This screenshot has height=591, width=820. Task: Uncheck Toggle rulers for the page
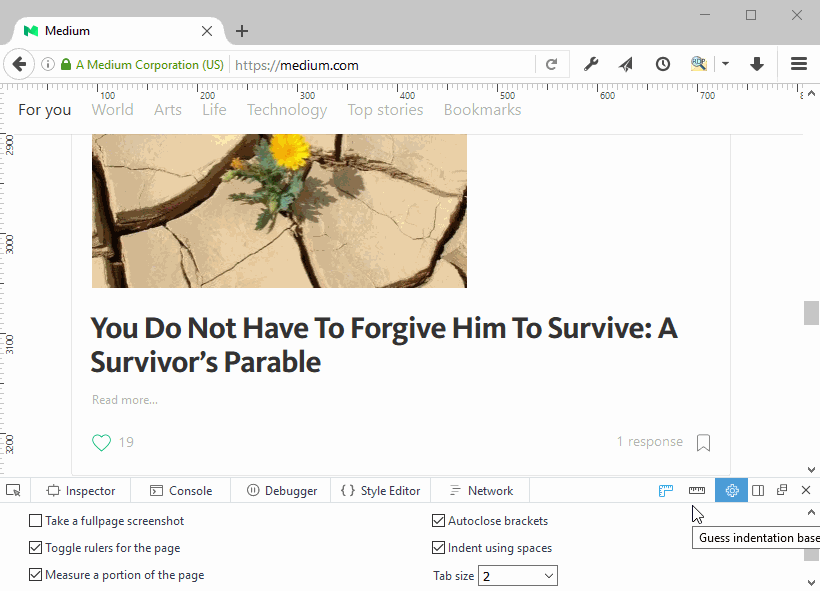(x=36, y=548)
